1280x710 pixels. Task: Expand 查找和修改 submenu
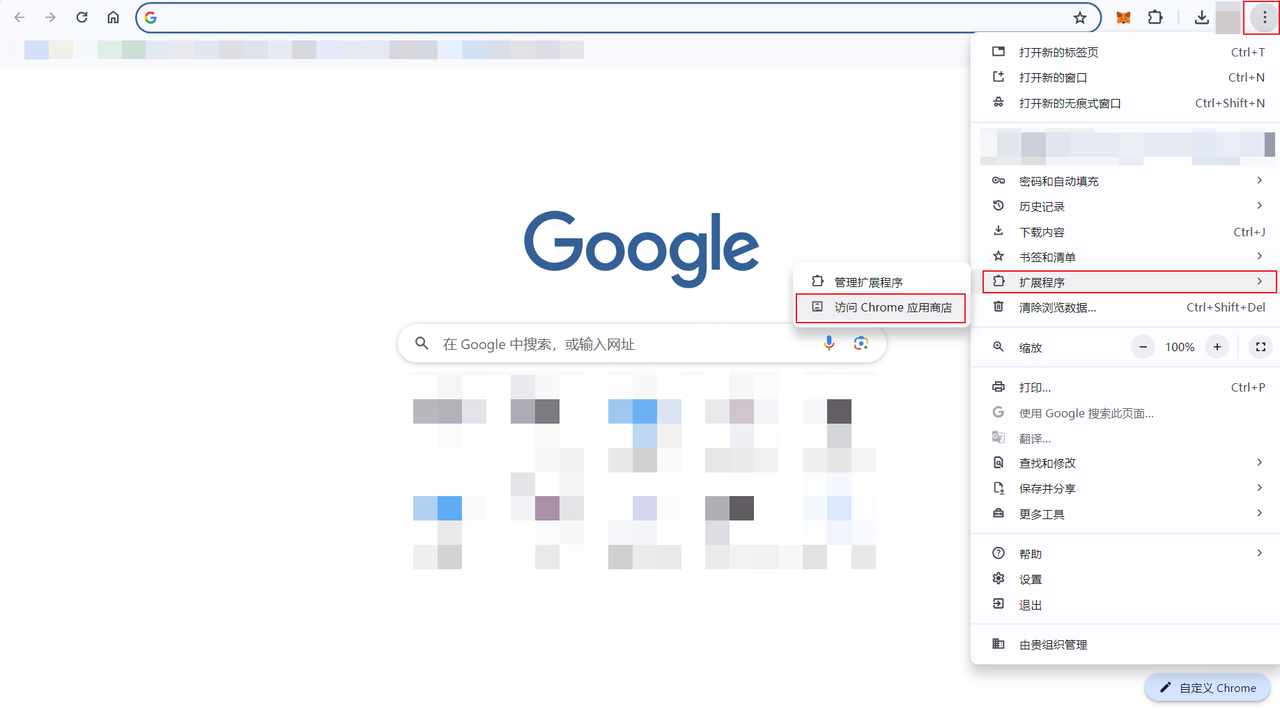[x=1125, y=463]
